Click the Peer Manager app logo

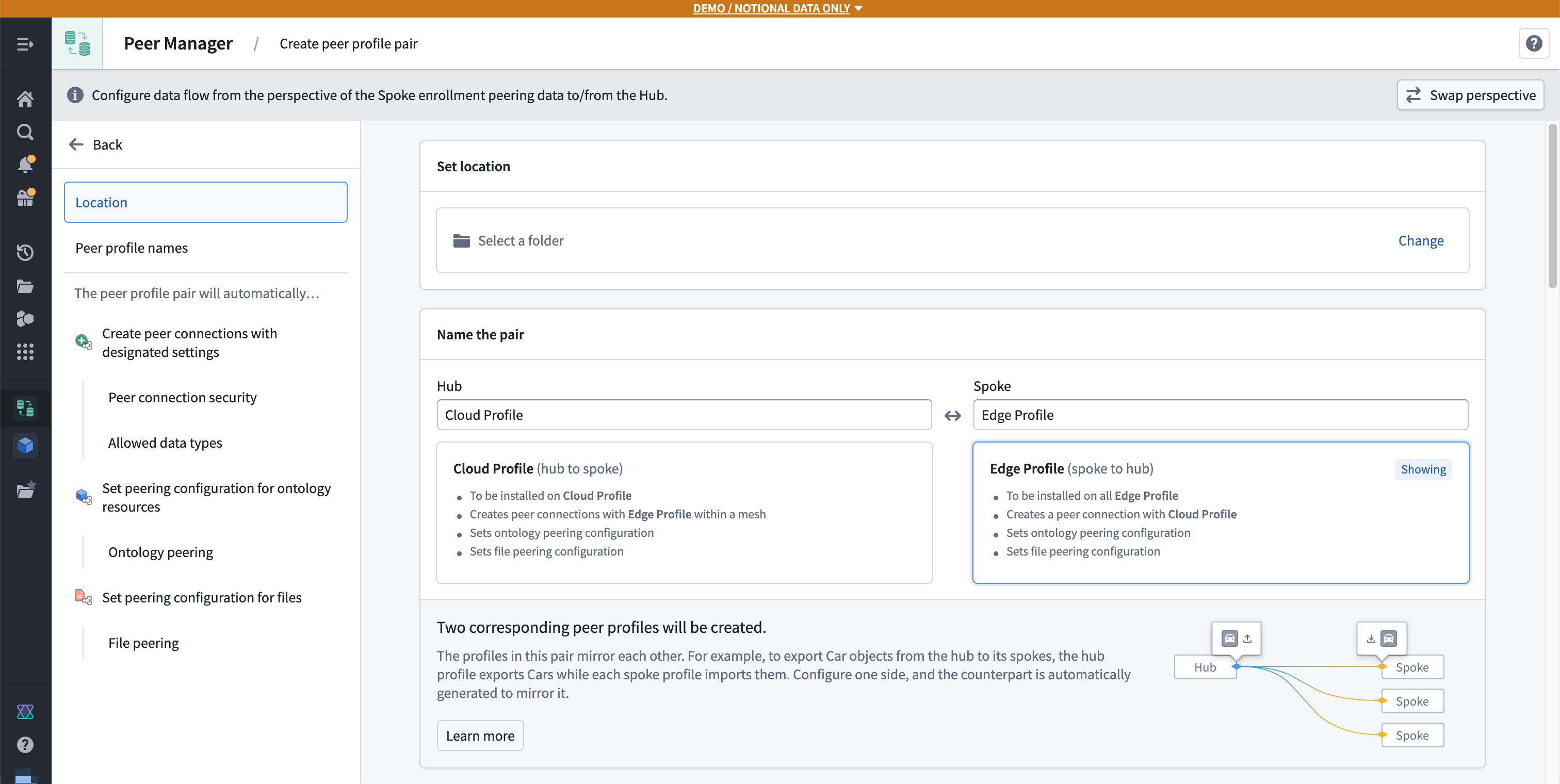77,44
